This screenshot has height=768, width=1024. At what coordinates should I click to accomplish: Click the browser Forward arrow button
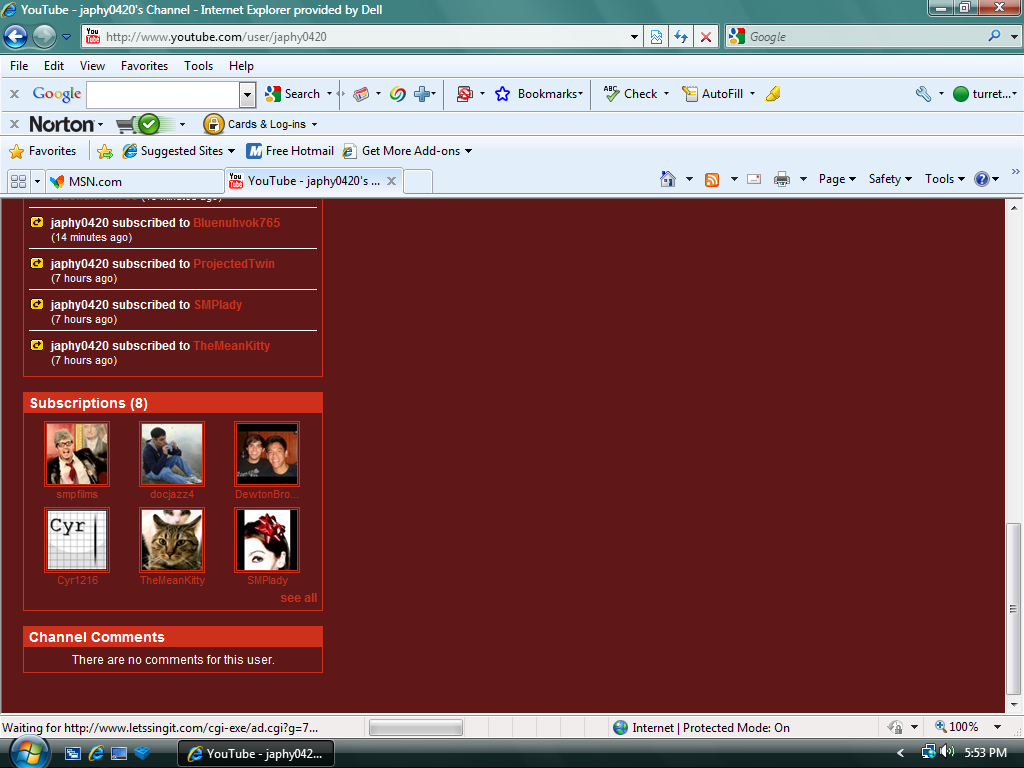44,37
